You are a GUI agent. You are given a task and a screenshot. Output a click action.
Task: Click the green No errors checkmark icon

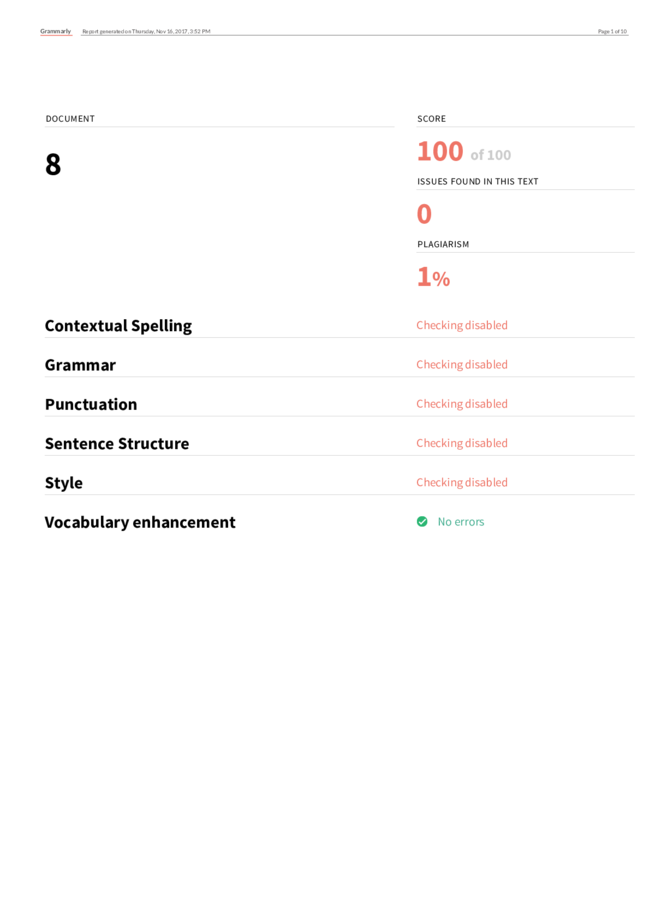pyautogui.click(x=422, y=522)
